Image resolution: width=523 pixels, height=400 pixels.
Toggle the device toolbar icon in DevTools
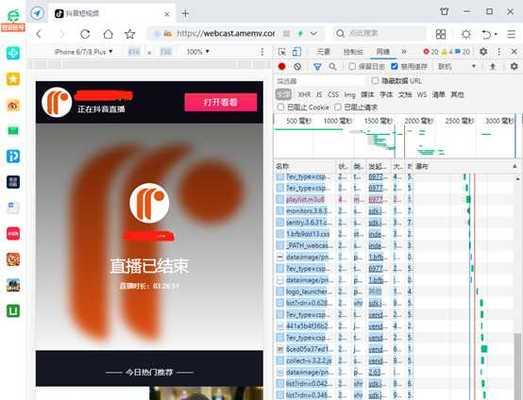(x=296, y=52)
